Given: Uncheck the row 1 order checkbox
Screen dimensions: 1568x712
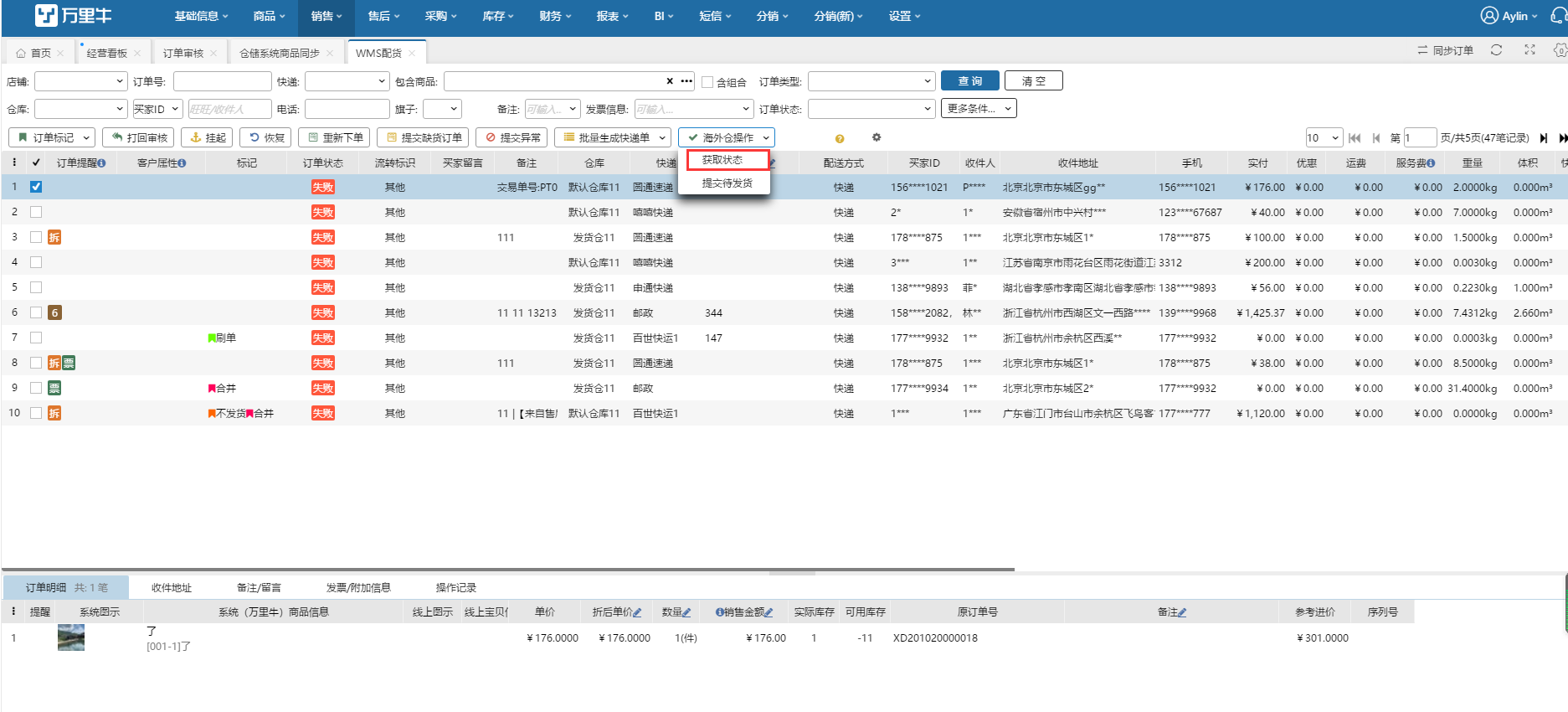Looking at the screenshot, I should 36,187.
